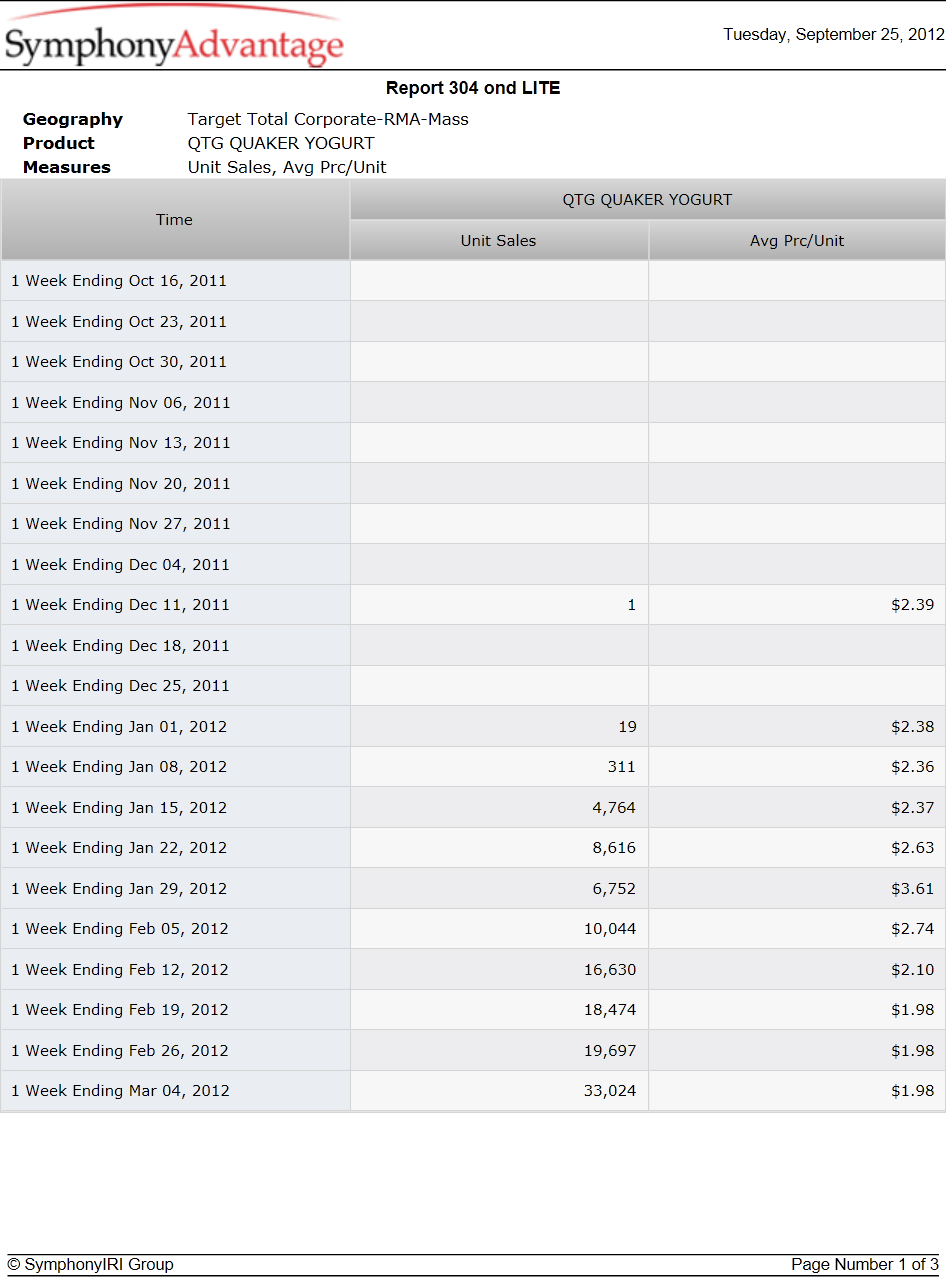The width and height of the screenshot is (946, 1284).
Task: Select row 1 Week Ending Nov 13, 2011
Action: tap(473, 443)
